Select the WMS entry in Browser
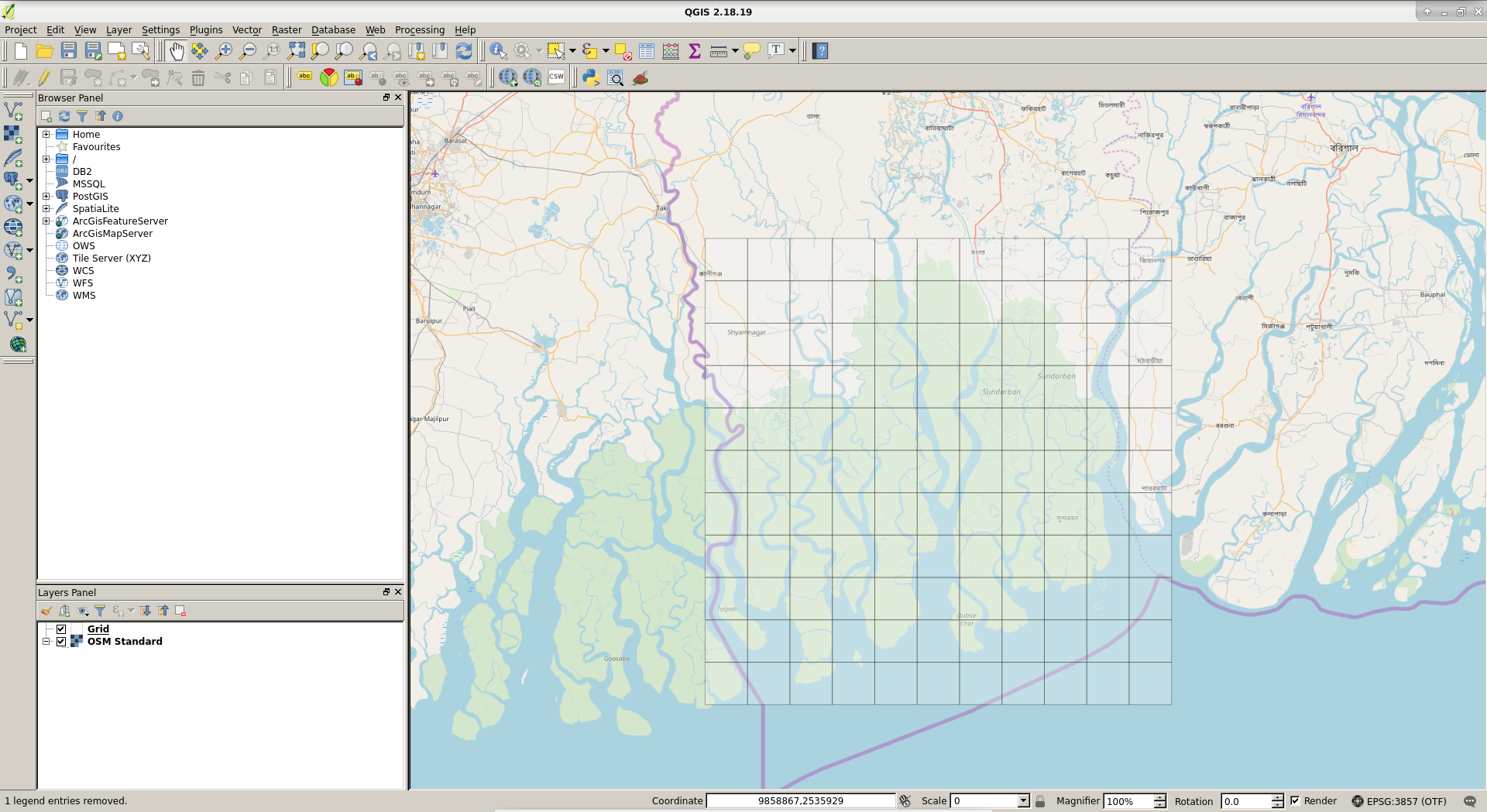The height and width of the screenshot is (812, 1487). coord(84,296)
